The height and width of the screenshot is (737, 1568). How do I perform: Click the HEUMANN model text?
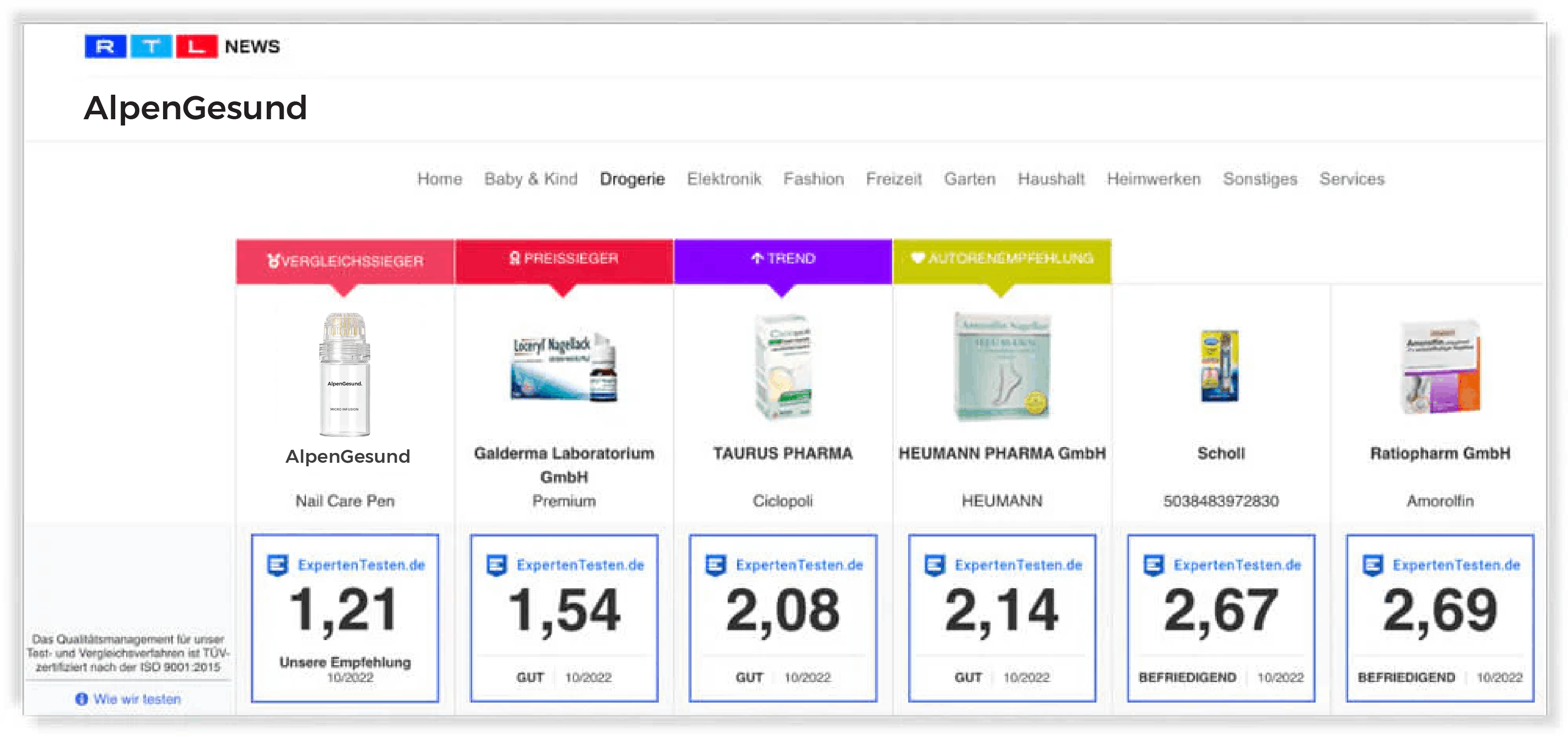(x=1002, y=501)
